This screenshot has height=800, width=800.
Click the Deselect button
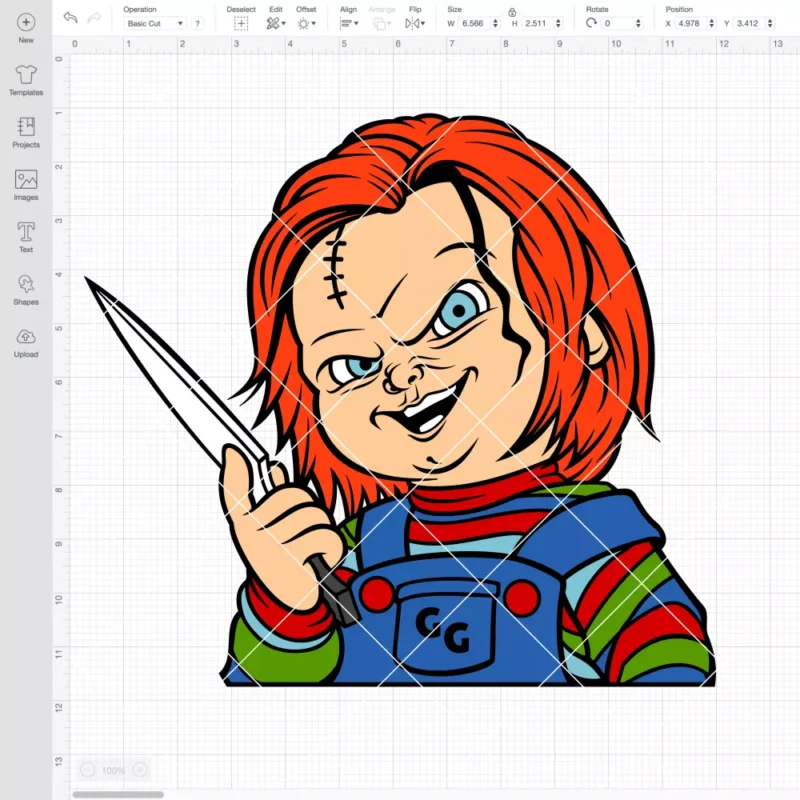(241, 23)
